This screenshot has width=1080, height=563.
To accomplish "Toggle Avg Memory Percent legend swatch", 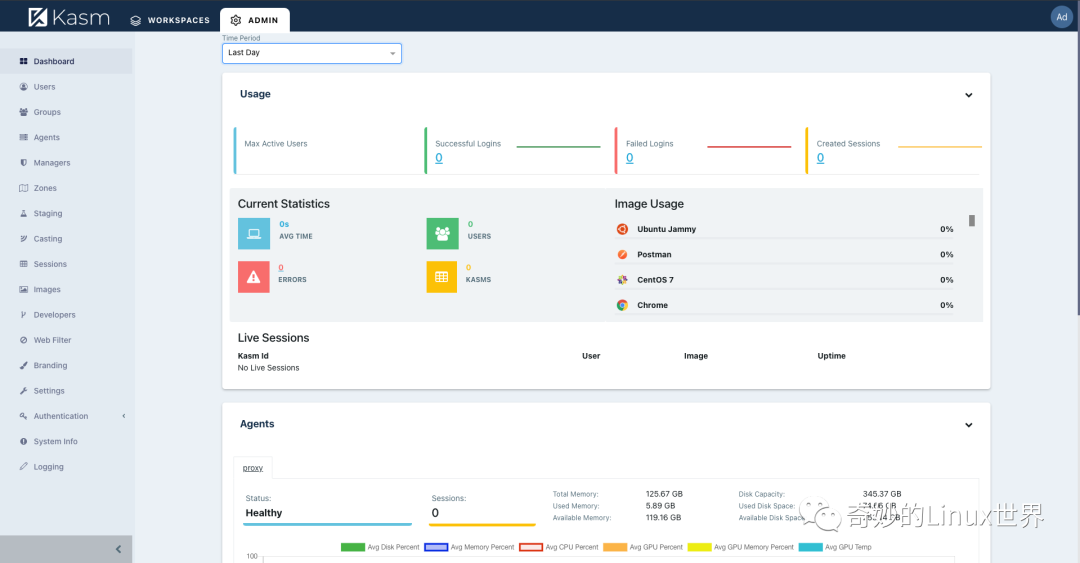I will (436, 547).
